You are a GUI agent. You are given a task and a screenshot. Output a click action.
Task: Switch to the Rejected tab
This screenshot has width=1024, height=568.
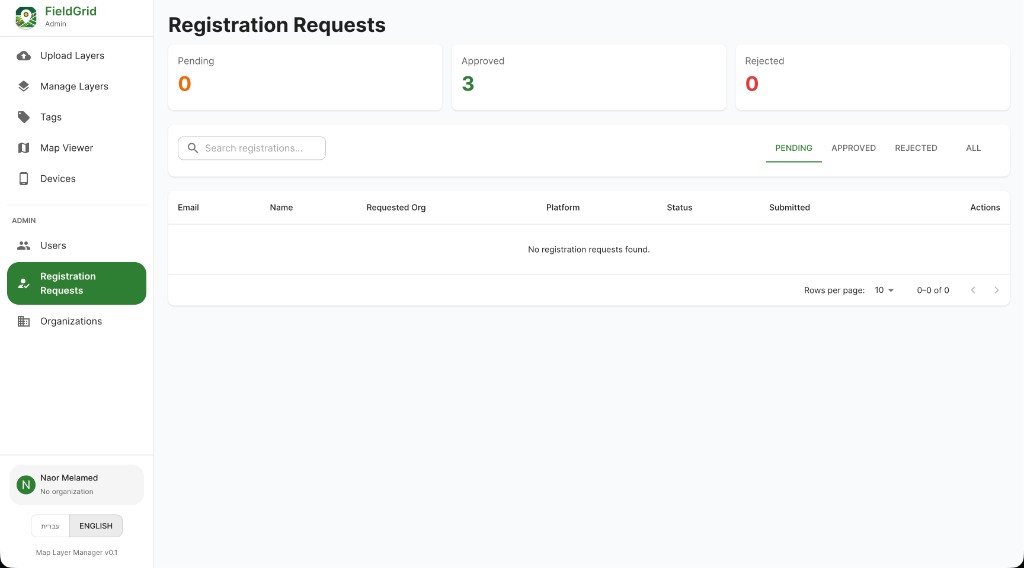[916, 148]
